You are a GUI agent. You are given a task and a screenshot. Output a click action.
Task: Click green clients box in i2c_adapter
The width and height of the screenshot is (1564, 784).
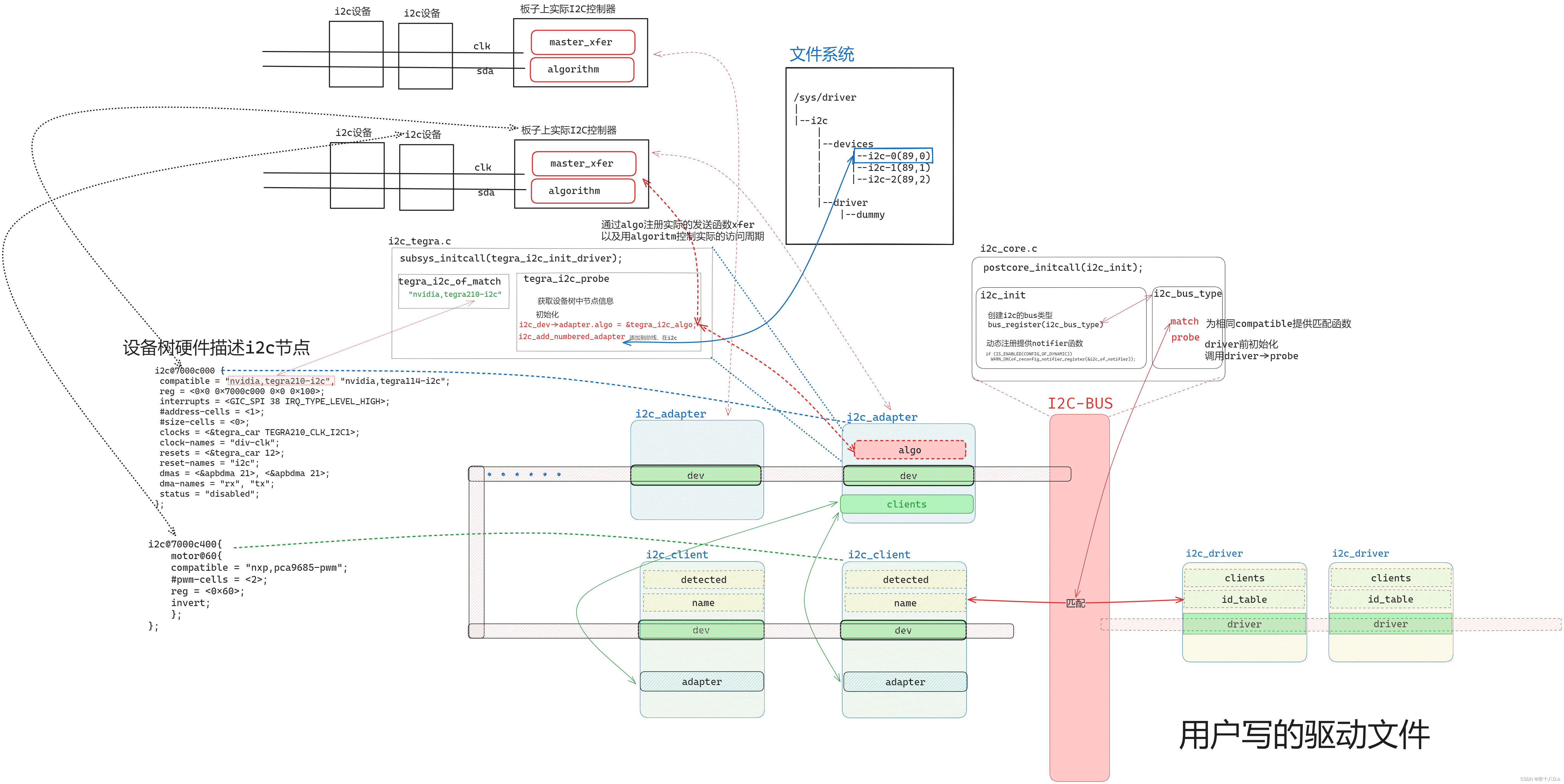(907, 504)
